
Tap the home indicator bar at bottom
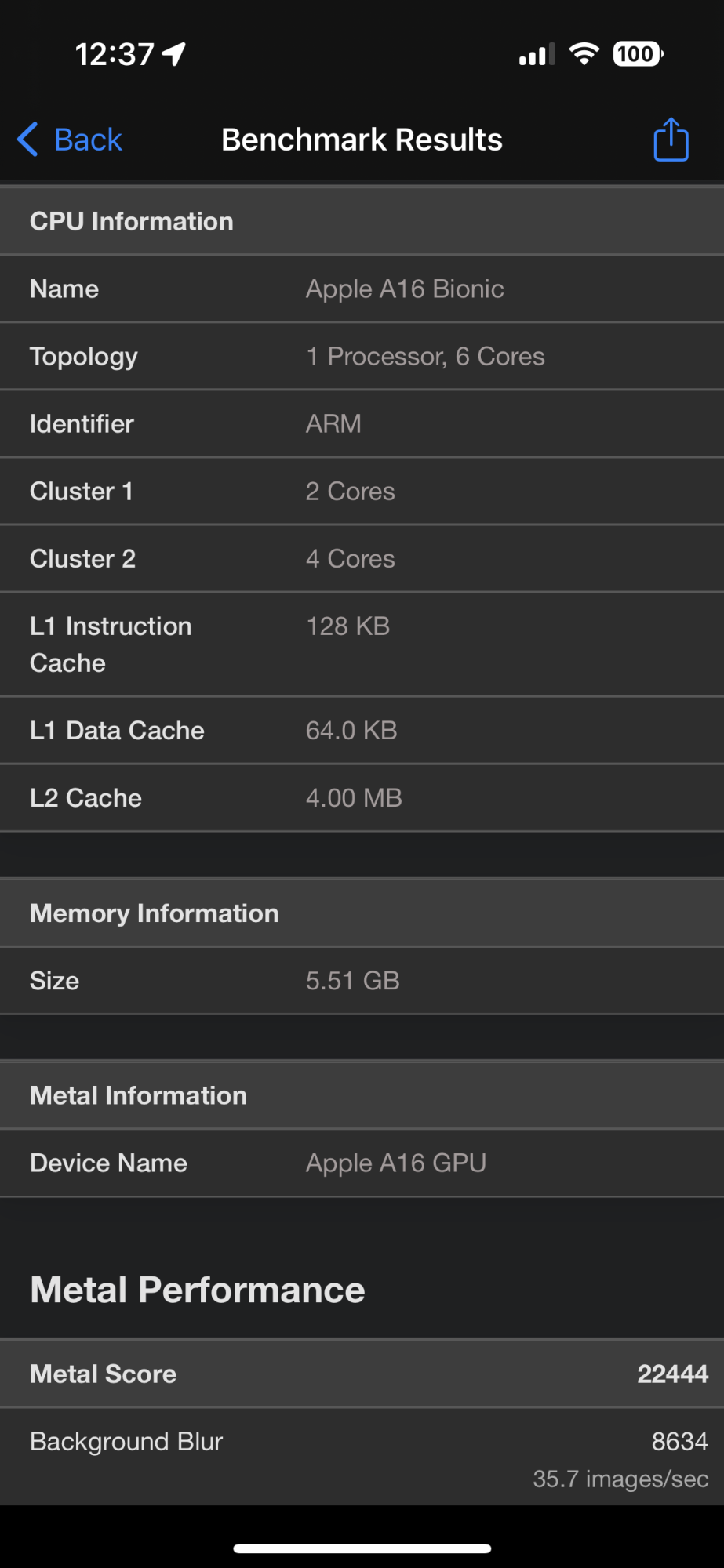coord(362,1548)
